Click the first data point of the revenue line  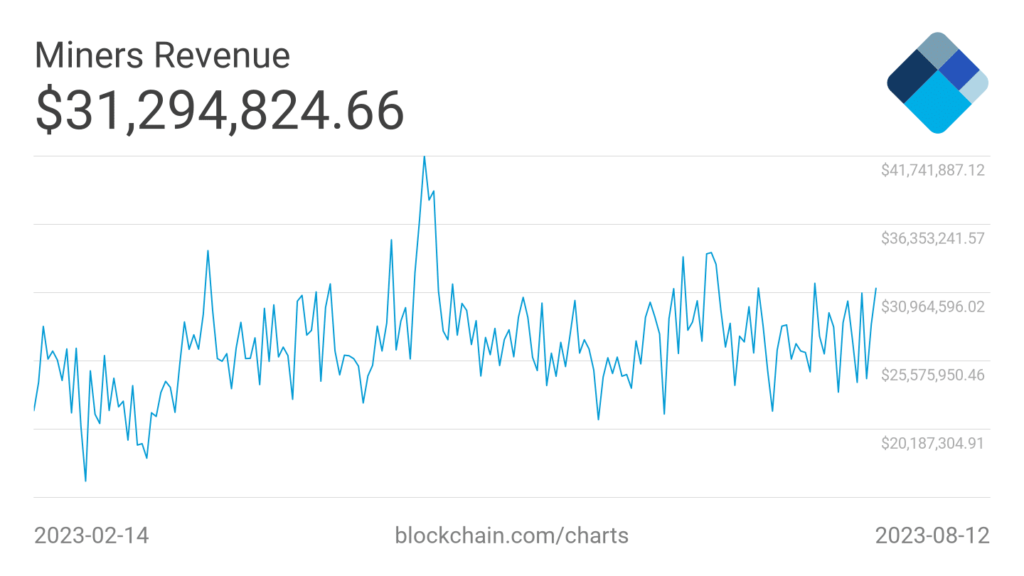tap(34, 410)
